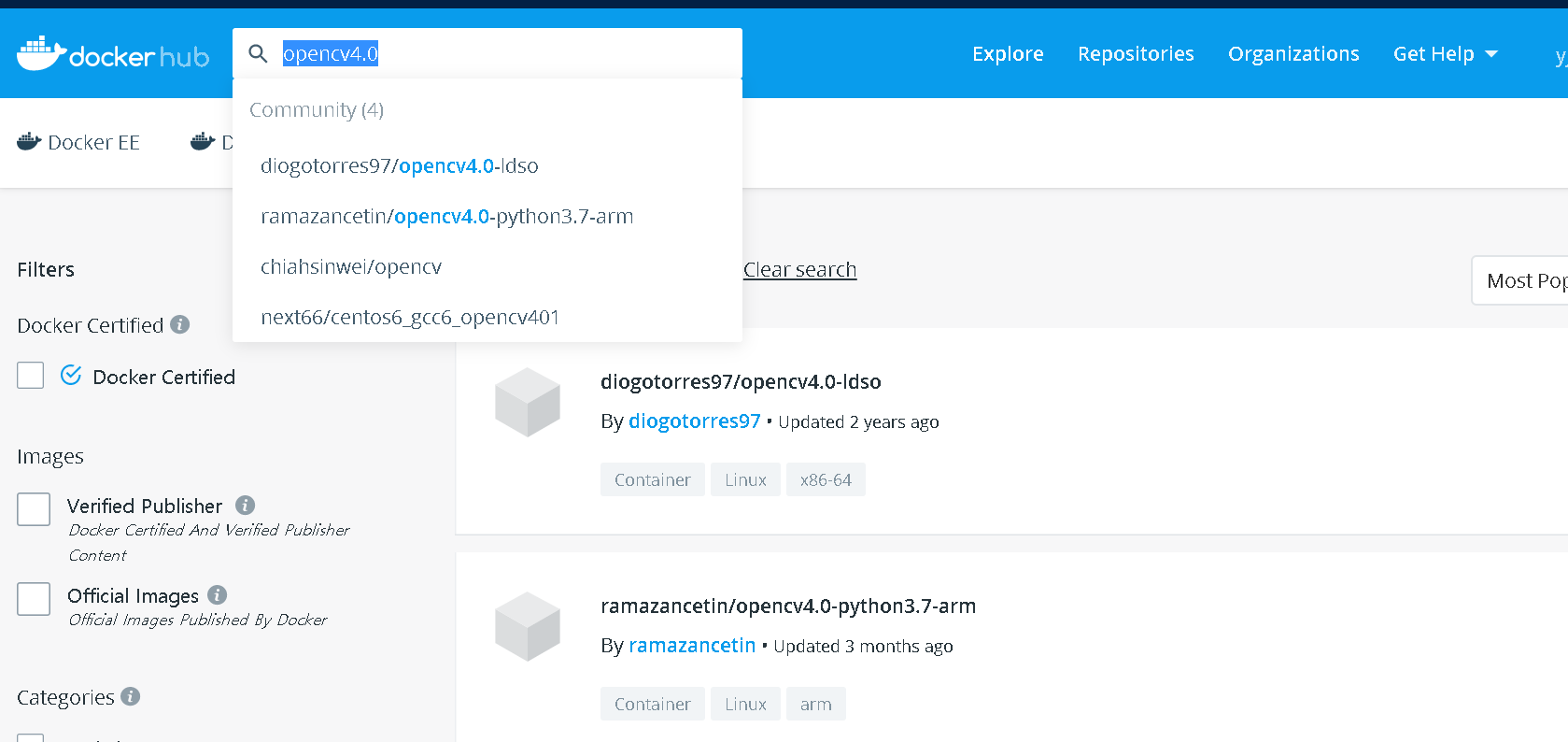
Task: Click the Docker EE whale icon
Action: (29, 142)
